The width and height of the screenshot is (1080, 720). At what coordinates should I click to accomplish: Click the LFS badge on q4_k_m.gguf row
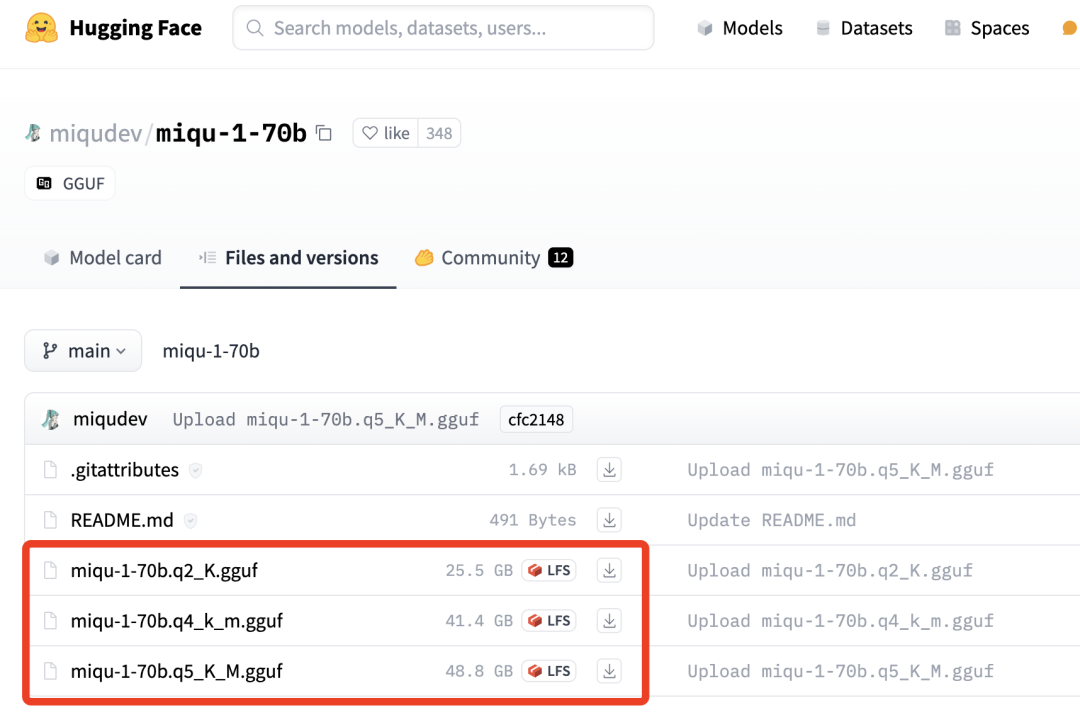[549, 621]
